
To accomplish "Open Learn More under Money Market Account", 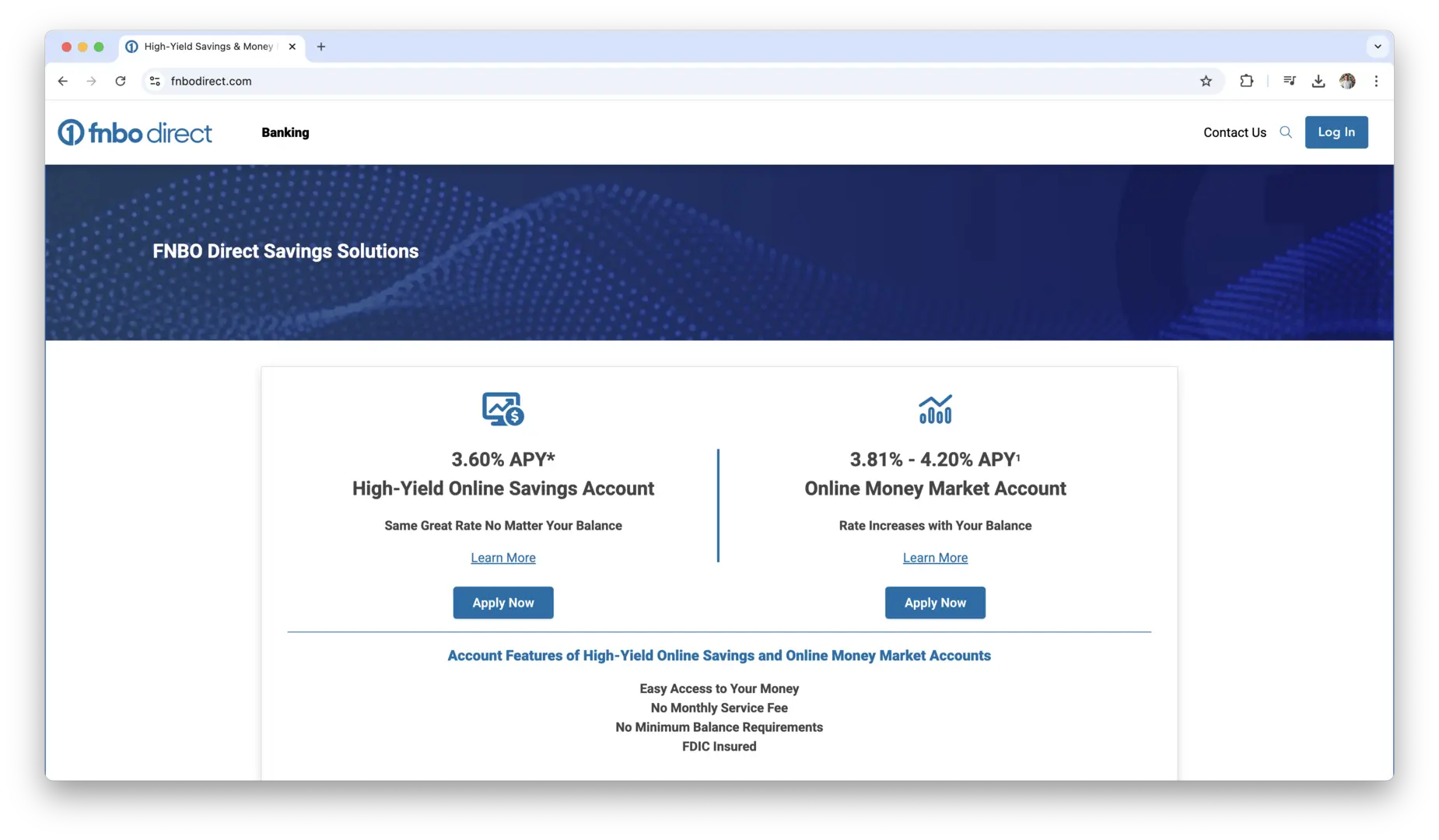I will point(935,558).
